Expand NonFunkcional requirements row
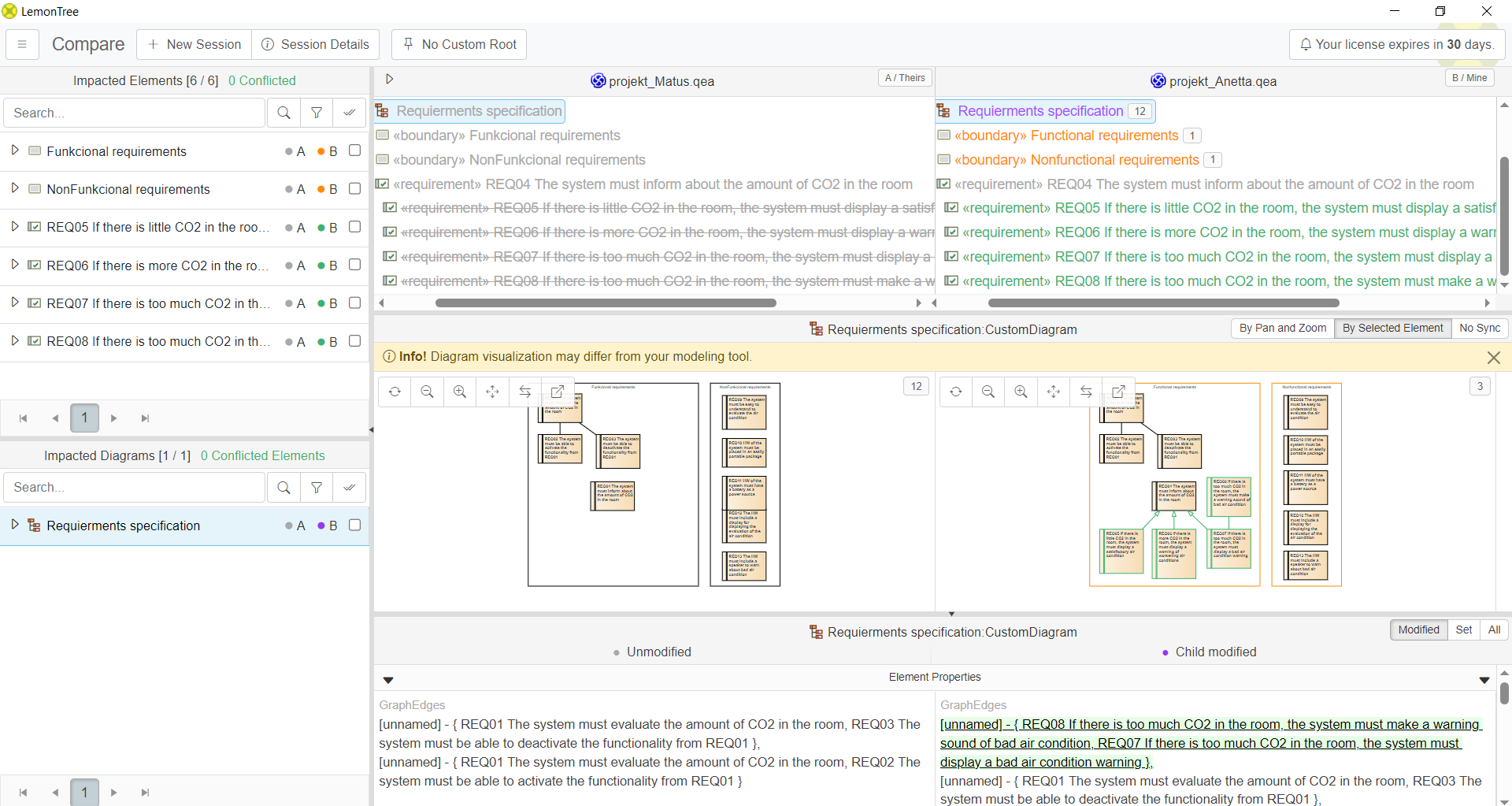1512x806 pixels. [x=14, y=188]
